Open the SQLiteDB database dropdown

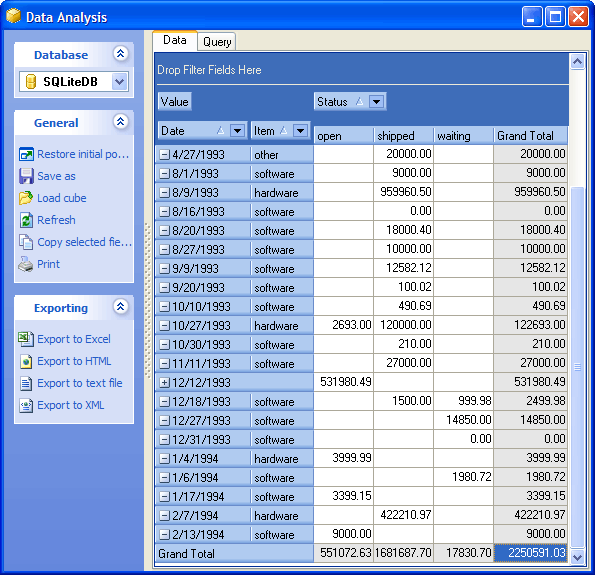[120, 82]
